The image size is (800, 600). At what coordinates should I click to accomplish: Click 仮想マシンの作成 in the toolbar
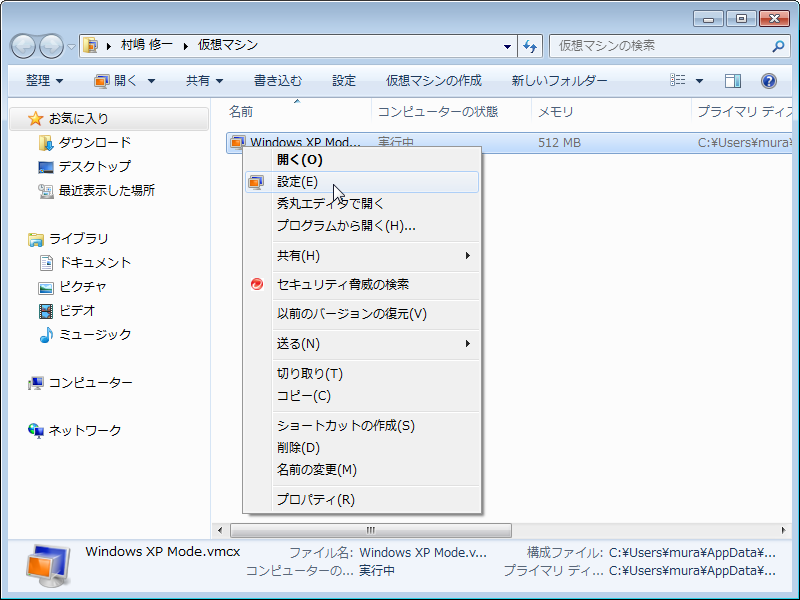point(434,81)
